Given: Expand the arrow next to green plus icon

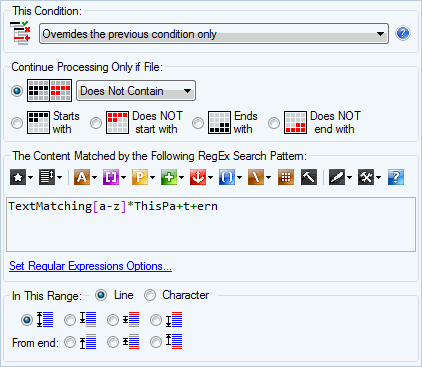Looking at the screenshot, I should coord(181,177).
